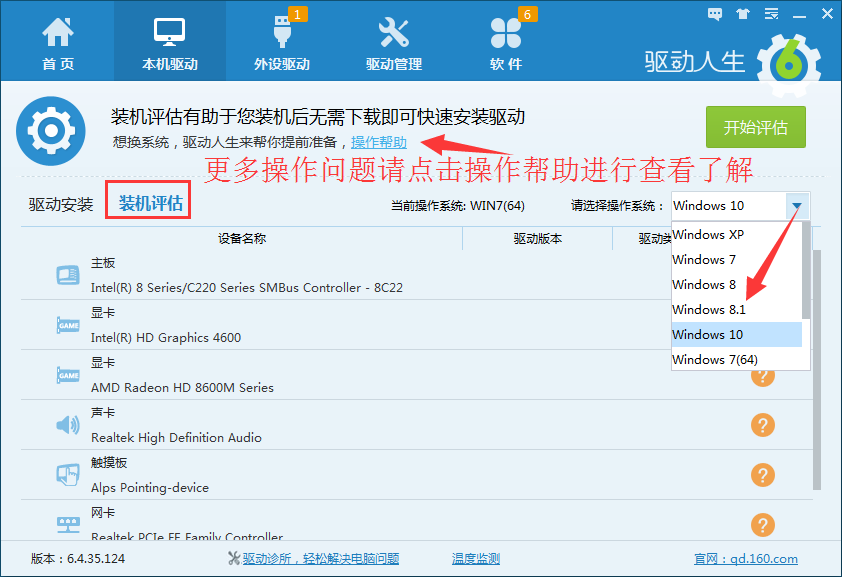Choose Windows 8 from the list
This screenshot has width=842, height=577.
point(736,284)
